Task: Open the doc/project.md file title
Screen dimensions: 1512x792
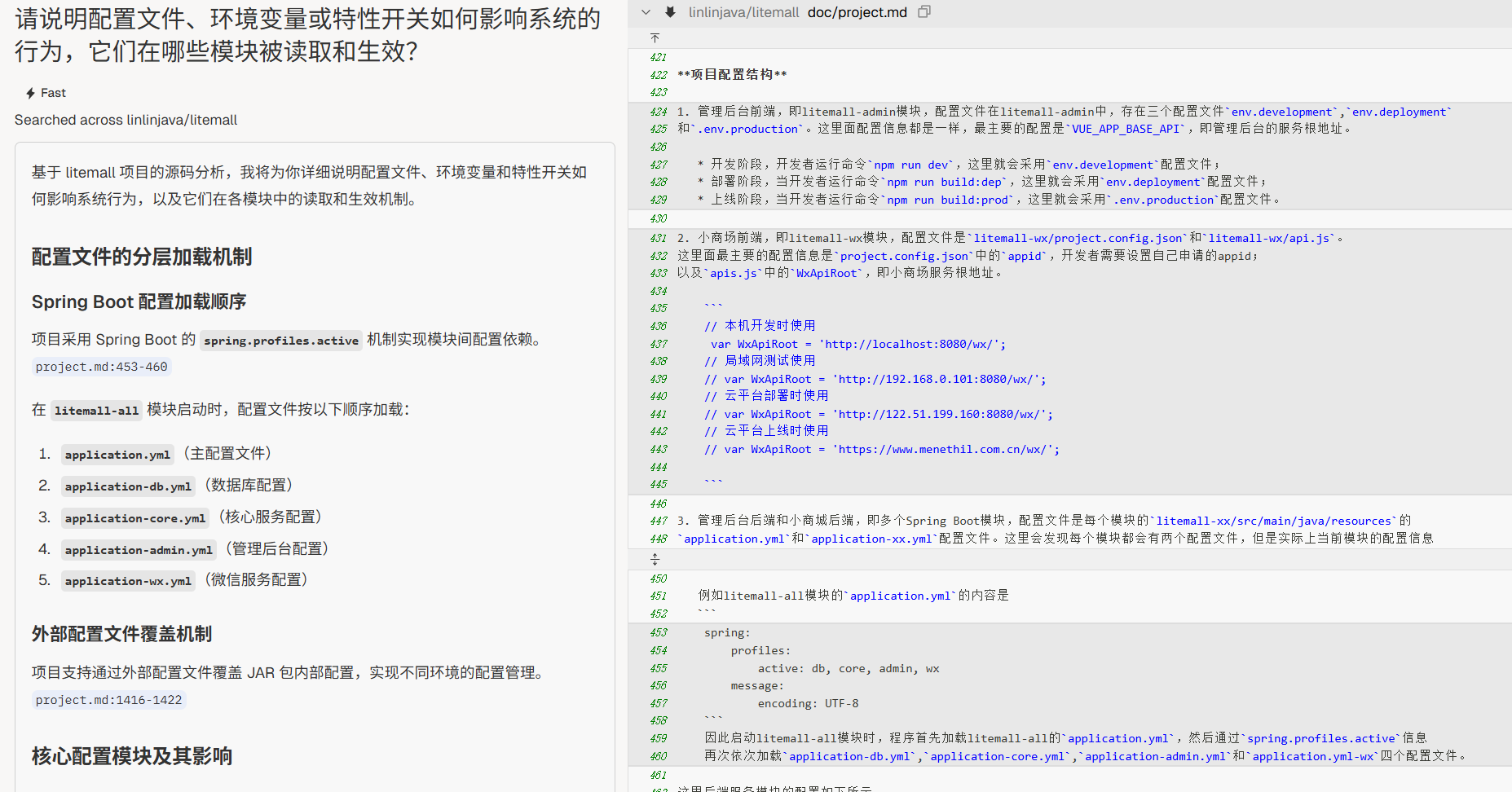Action: (x=857, y=12)
